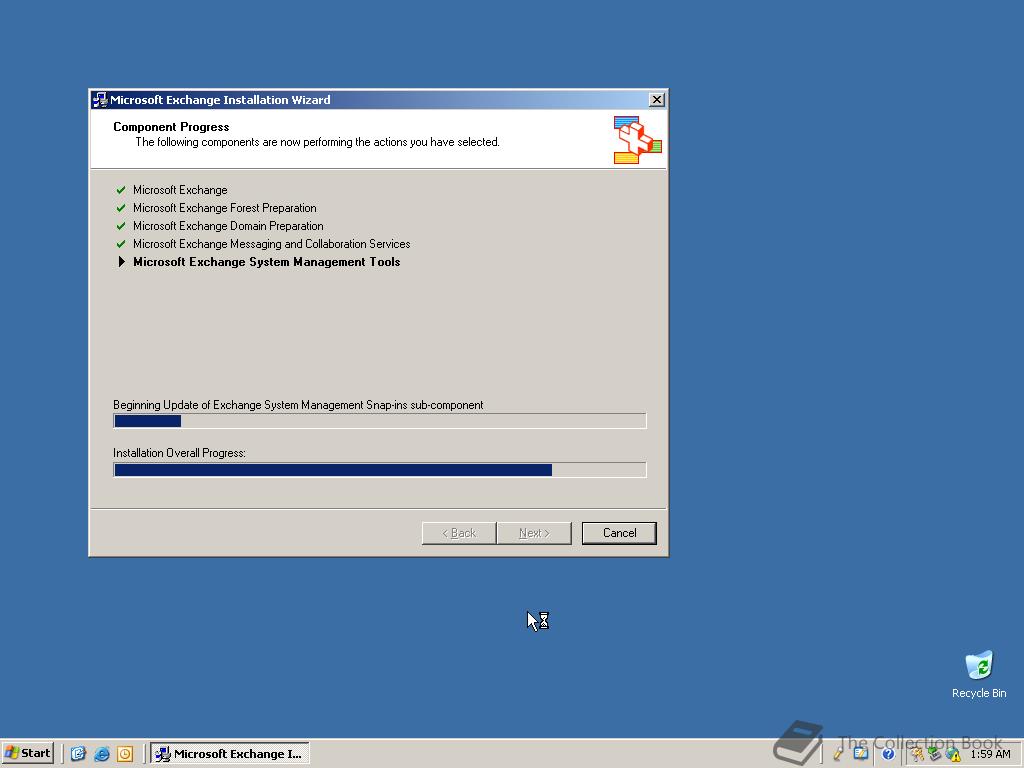Open the Recycle Bin desktop icon
1024x768 pixels.
(979, 675)
